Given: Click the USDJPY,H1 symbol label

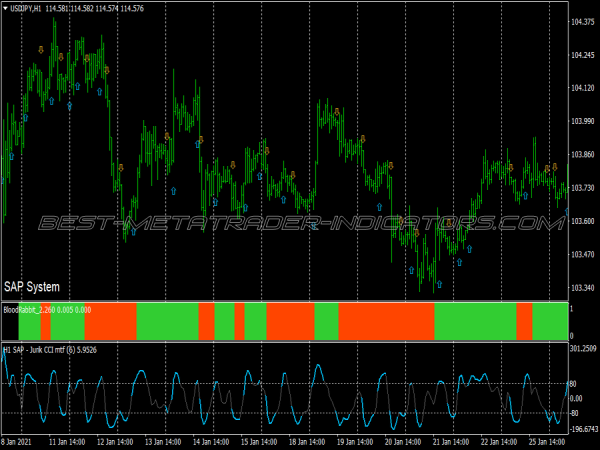Looking at the screenshot, I should (x=28, y=9).
